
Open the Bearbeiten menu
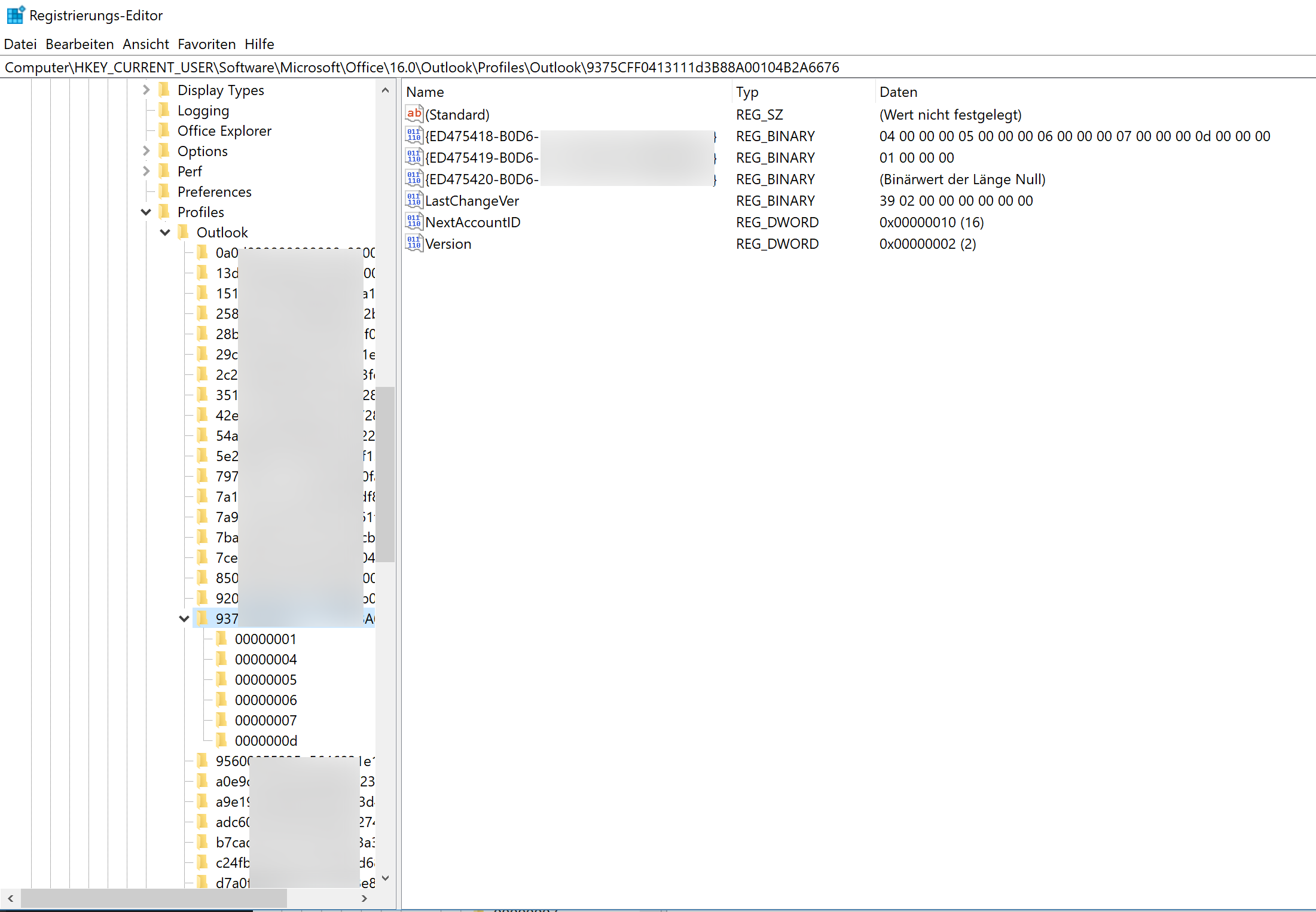coord(80,44)
